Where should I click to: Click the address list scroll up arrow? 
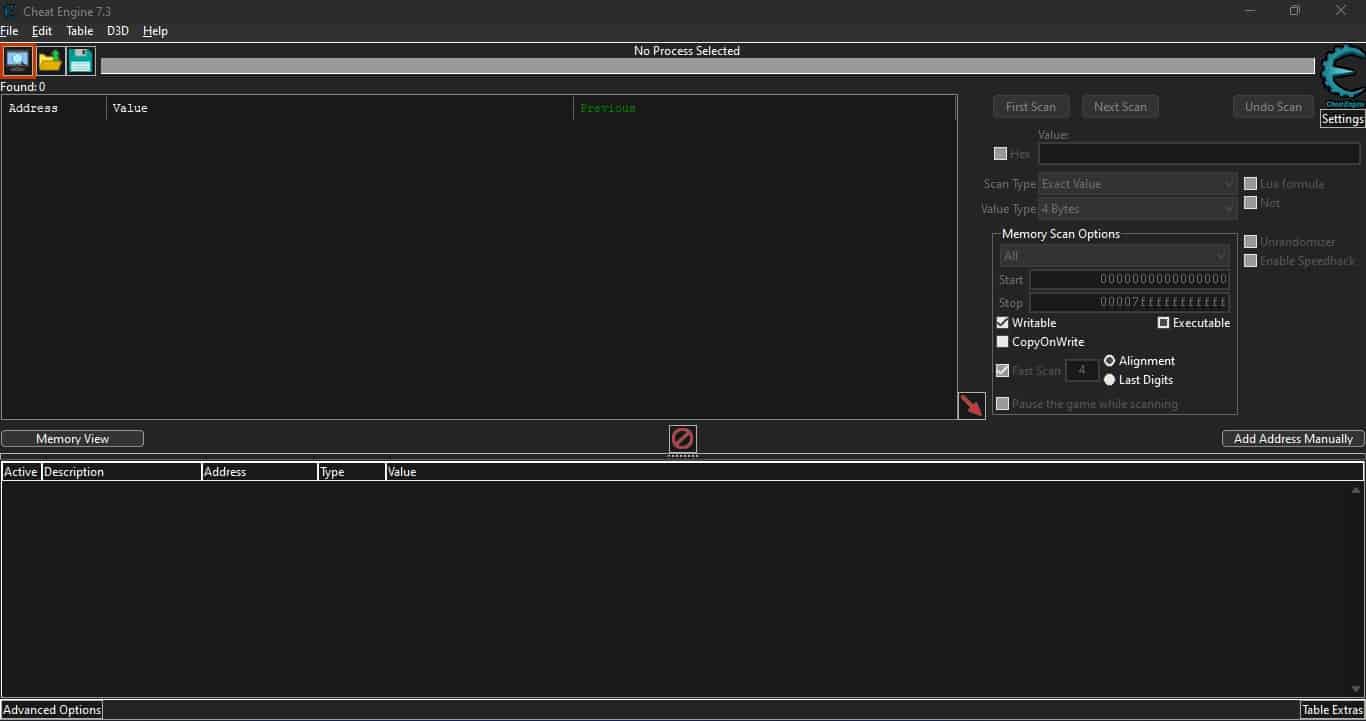click(x=1356, y=490)
